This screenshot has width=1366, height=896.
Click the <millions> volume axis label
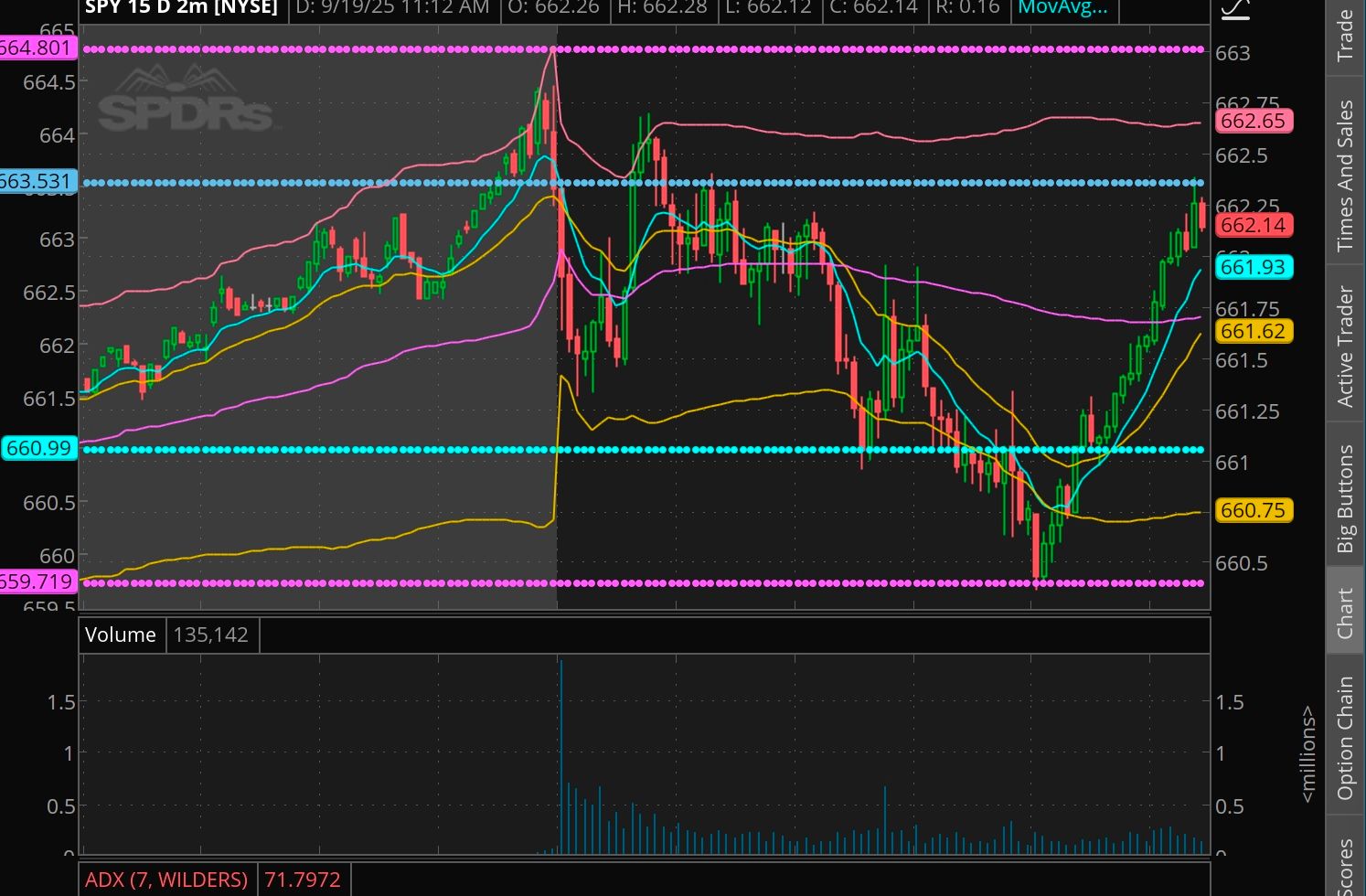[1307, 754]
